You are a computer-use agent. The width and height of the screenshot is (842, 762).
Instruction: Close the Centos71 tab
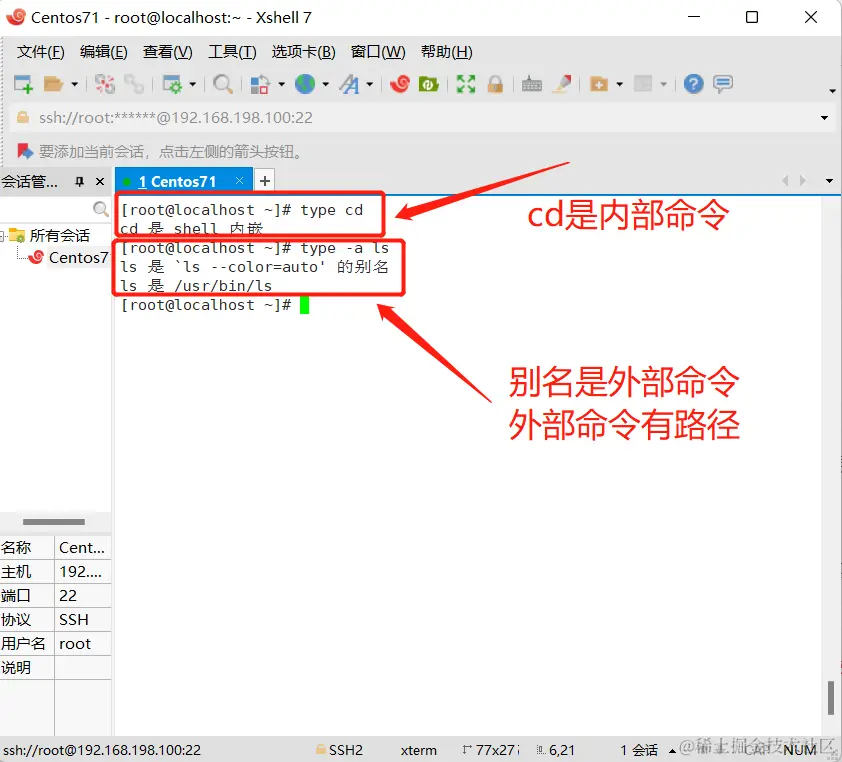click(x=239, y=181)
